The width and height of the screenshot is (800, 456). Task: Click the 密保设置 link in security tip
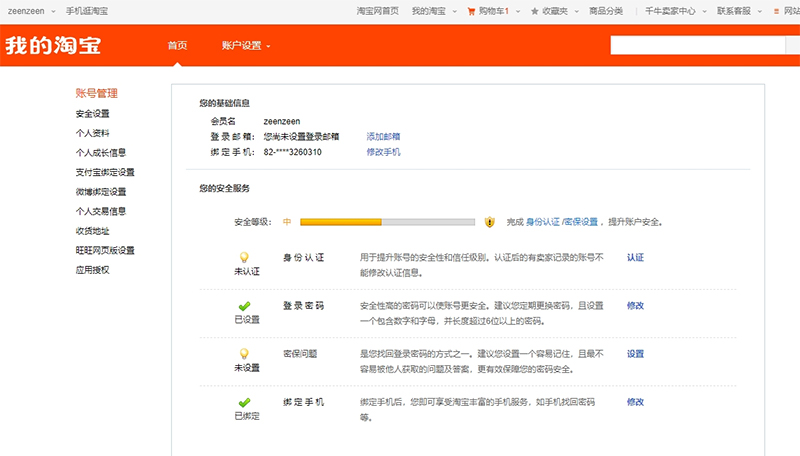point(581,222)
